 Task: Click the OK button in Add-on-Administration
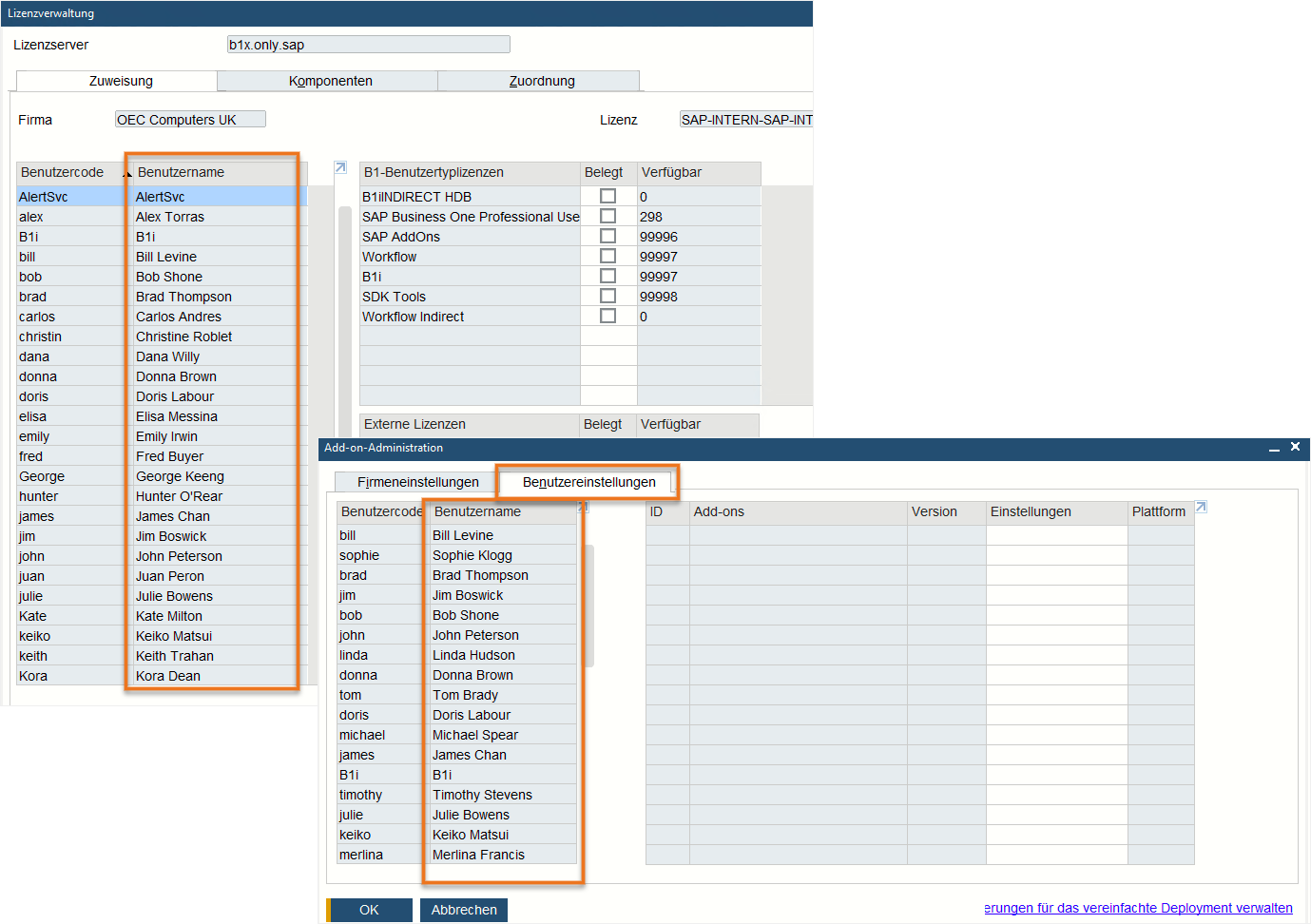tap(370, 910)
